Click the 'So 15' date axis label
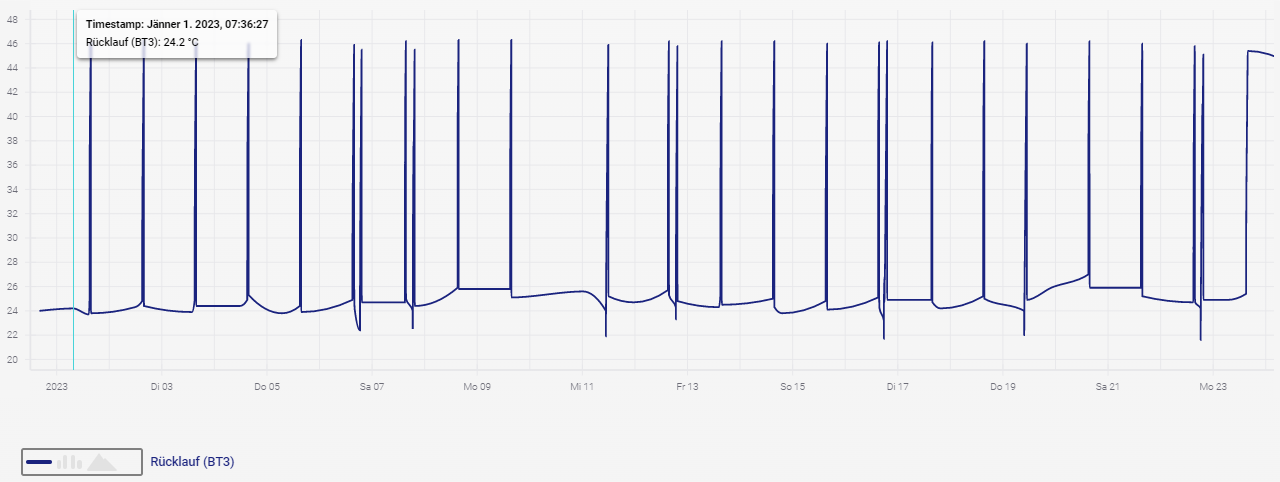1280x482 pixels. 792,386
